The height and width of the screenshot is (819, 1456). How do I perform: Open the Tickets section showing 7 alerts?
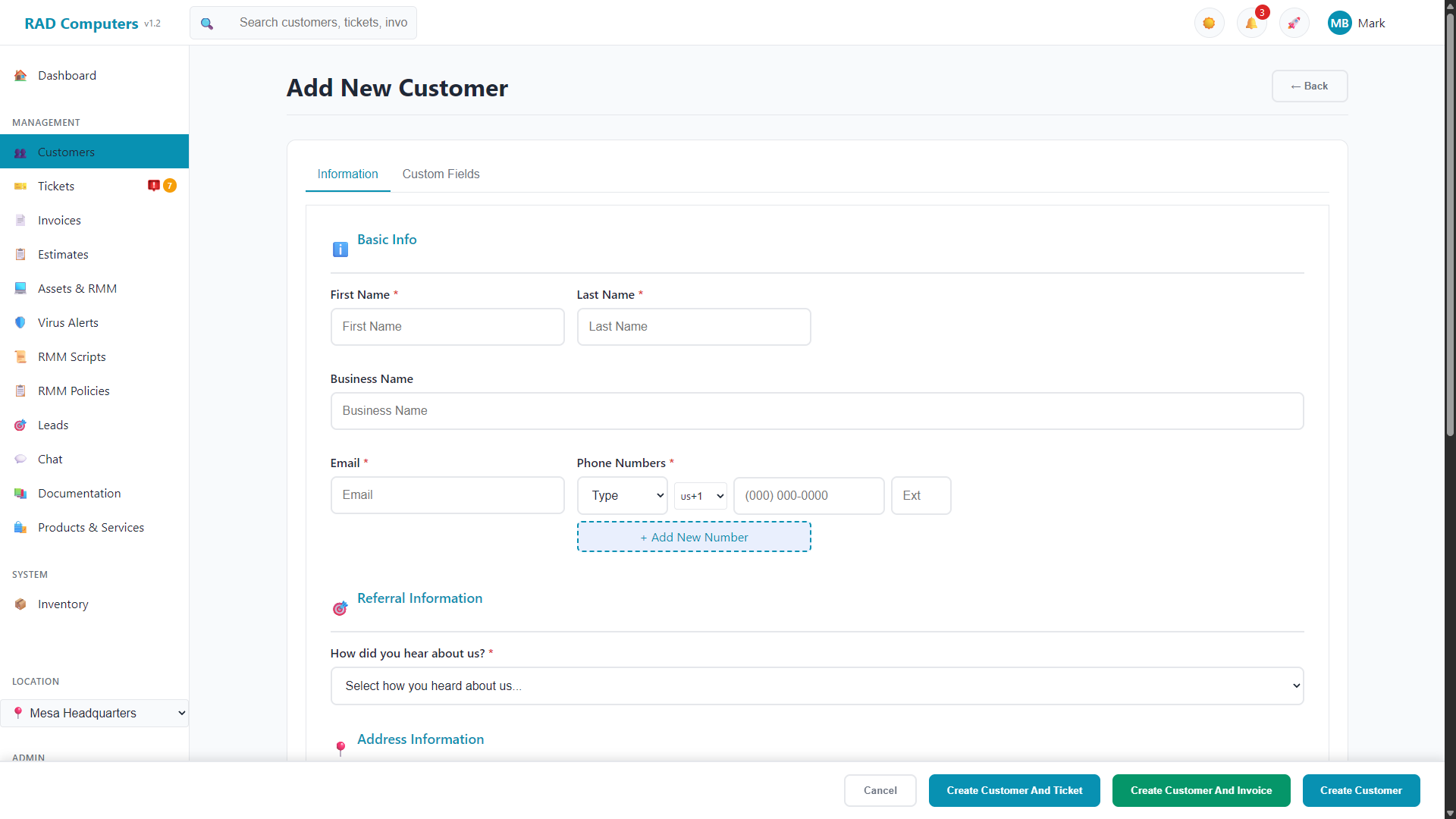click(x=55, y=186)
